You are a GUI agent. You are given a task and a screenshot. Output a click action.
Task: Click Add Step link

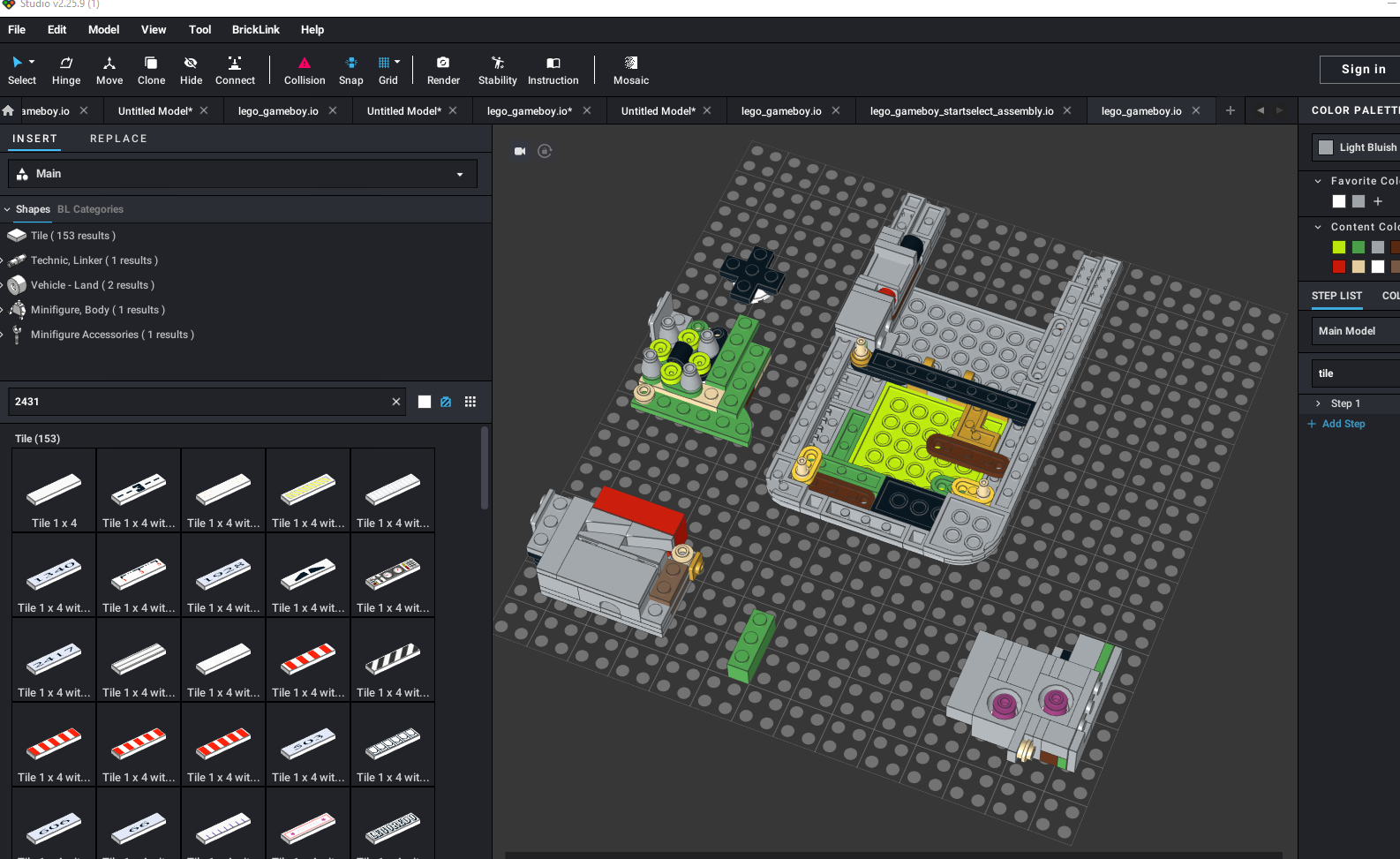click(x=1343, y=424)
